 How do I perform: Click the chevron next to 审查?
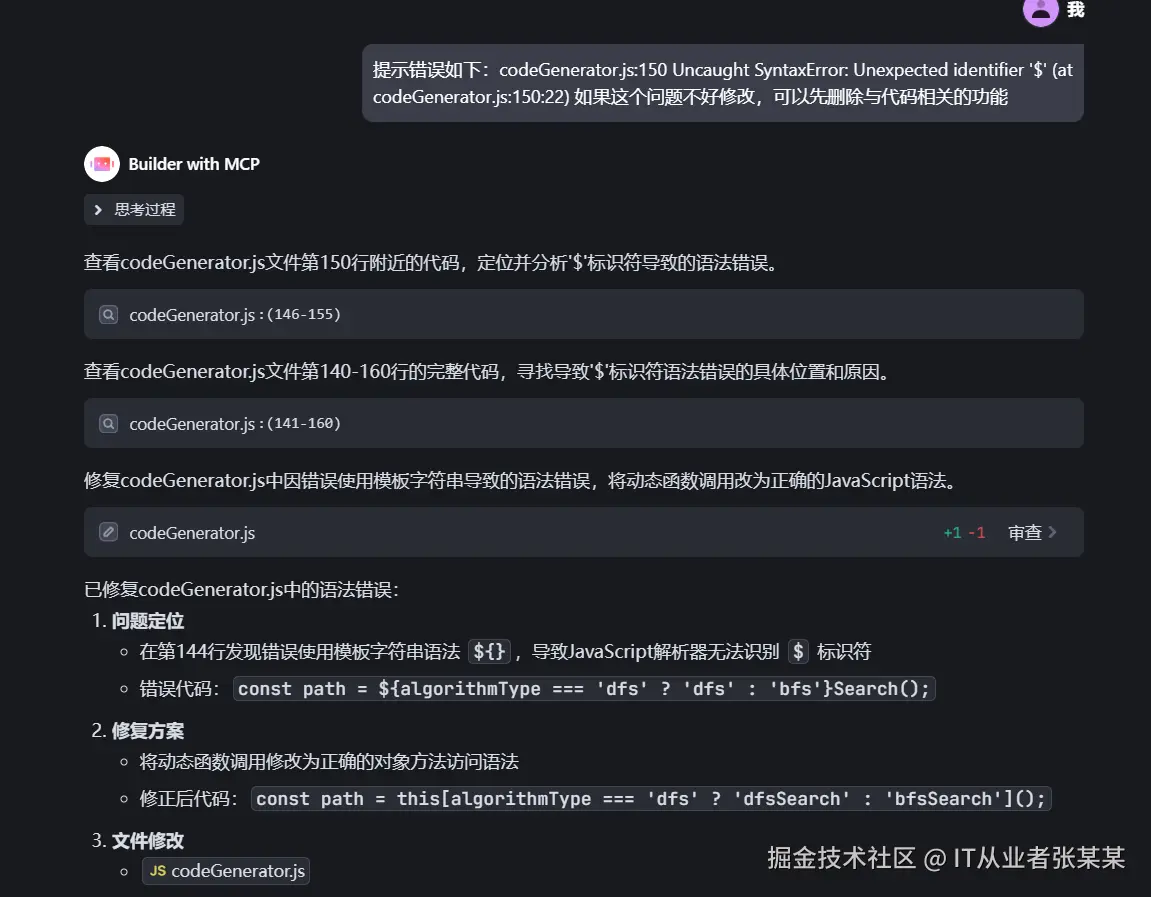point(1053,532)
